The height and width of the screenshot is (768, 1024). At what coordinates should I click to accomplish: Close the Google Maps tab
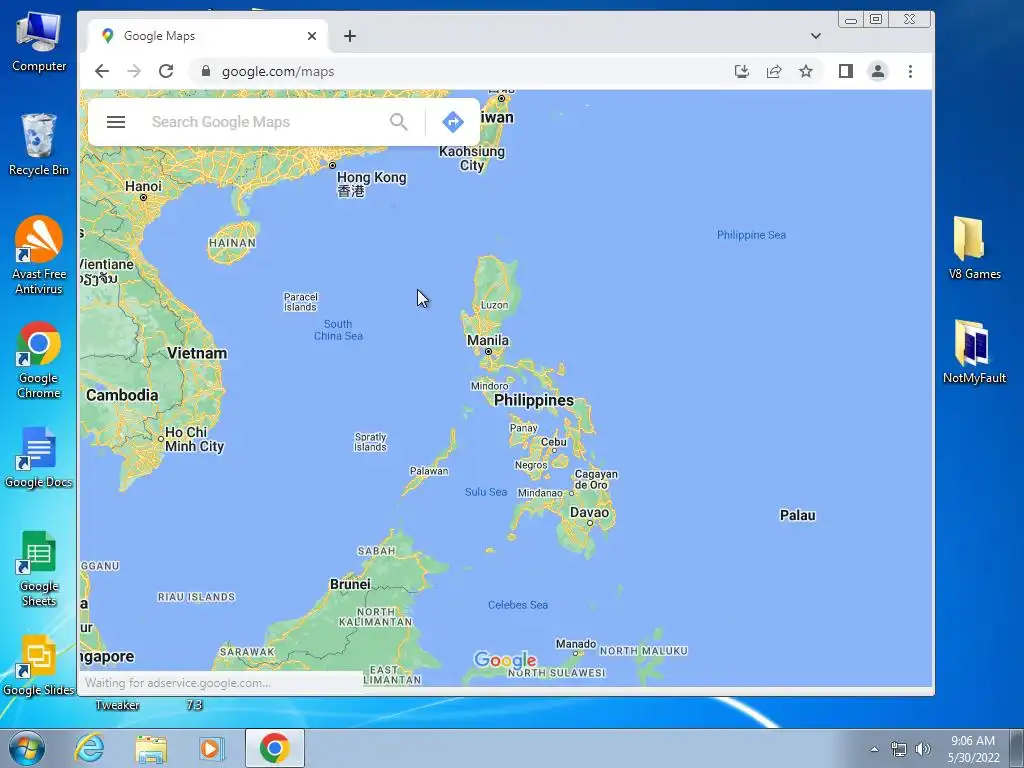tap(312, 36)
